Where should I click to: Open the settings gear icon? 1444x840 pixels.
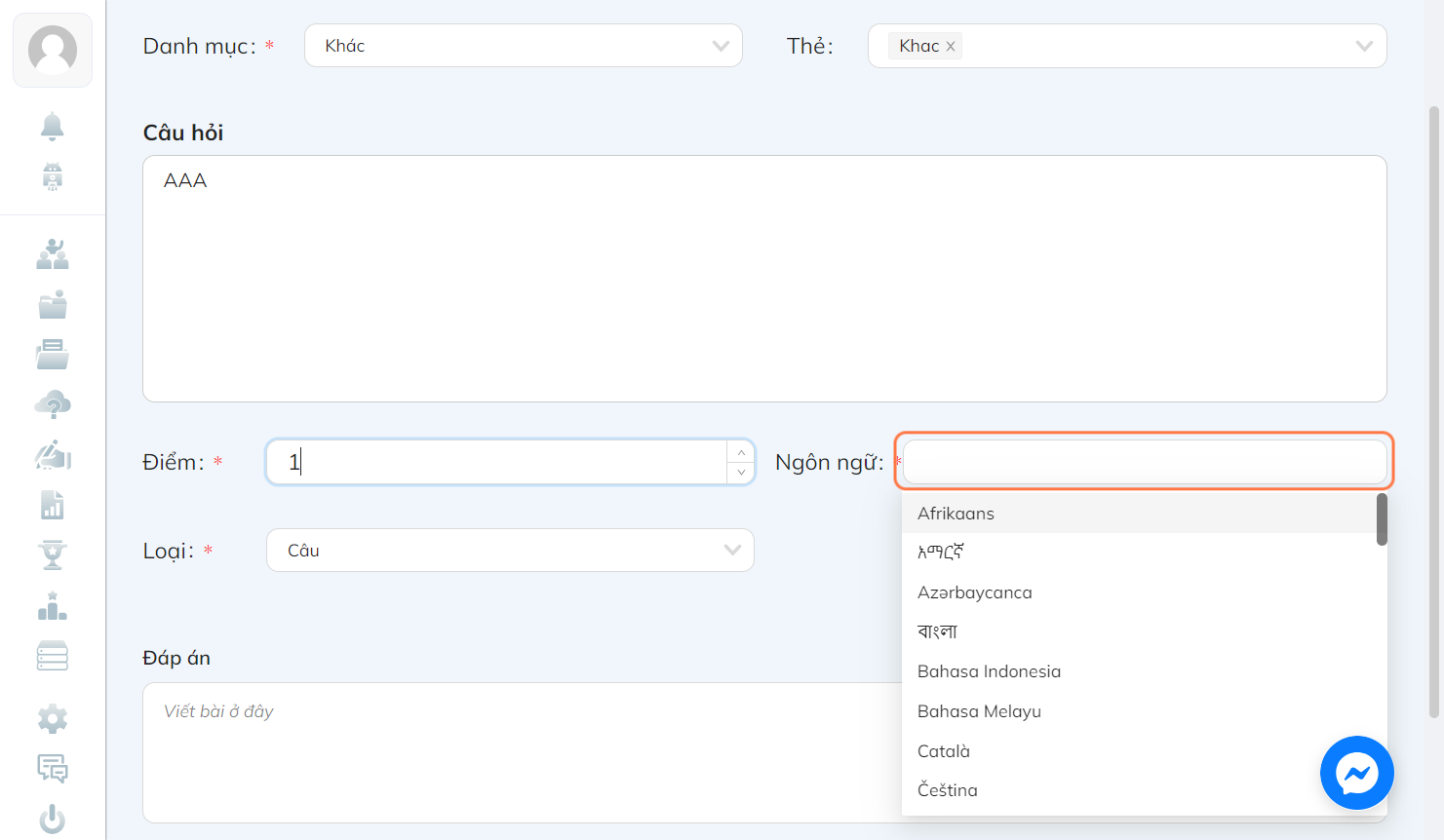click(53, 719)
